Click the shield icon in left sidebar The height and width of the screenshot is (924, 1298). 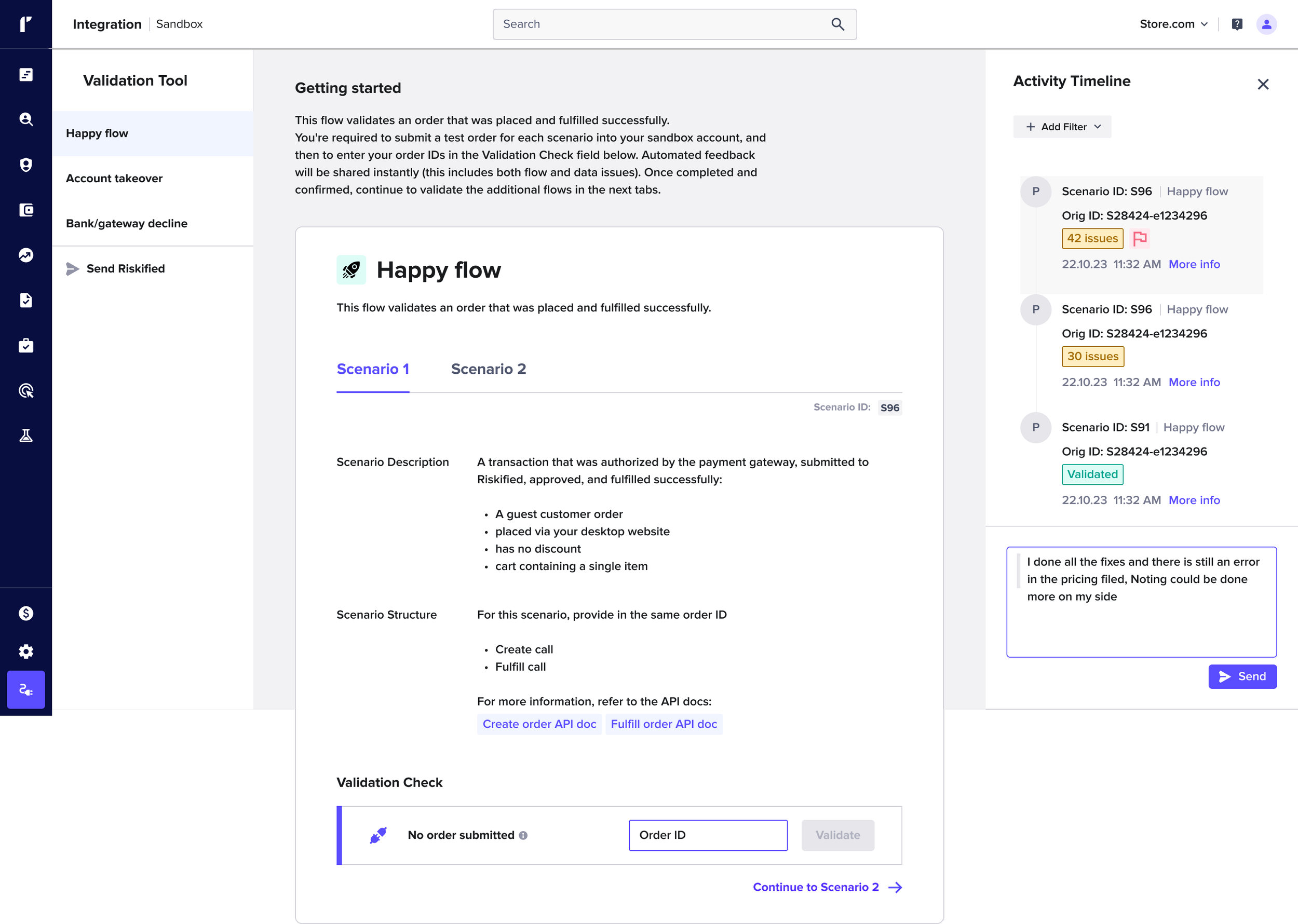coord(25,165)
